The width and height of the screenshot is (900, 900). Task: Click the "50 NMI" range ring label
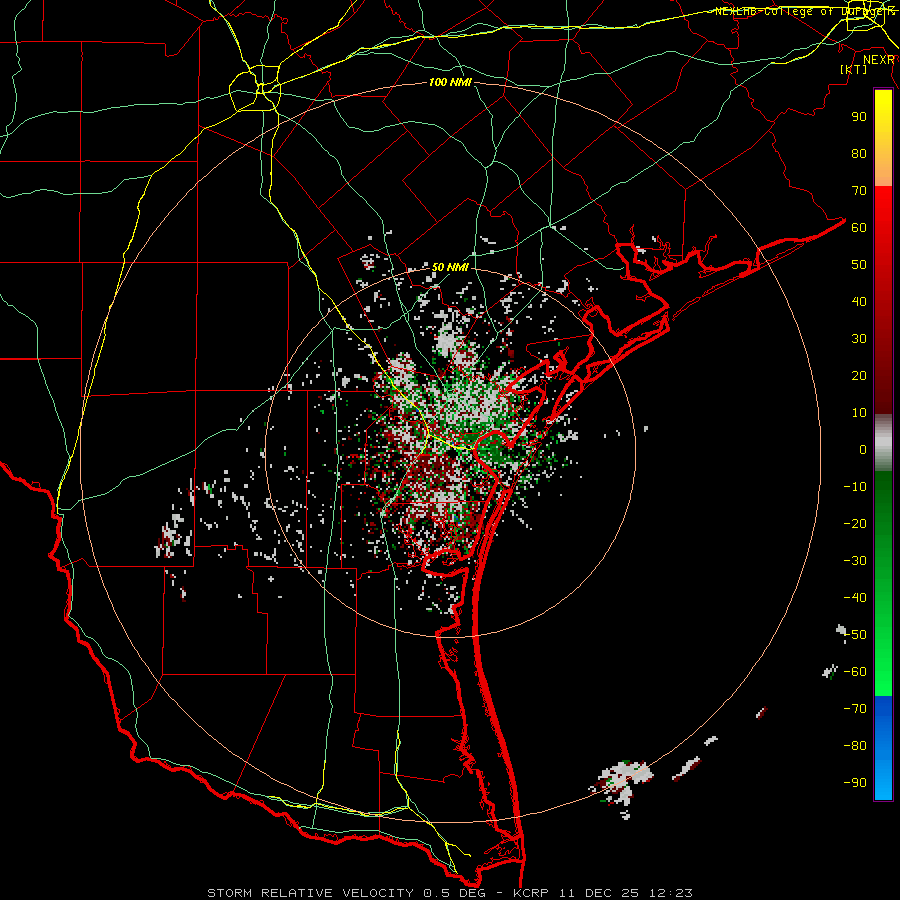[x=450, y=267]
